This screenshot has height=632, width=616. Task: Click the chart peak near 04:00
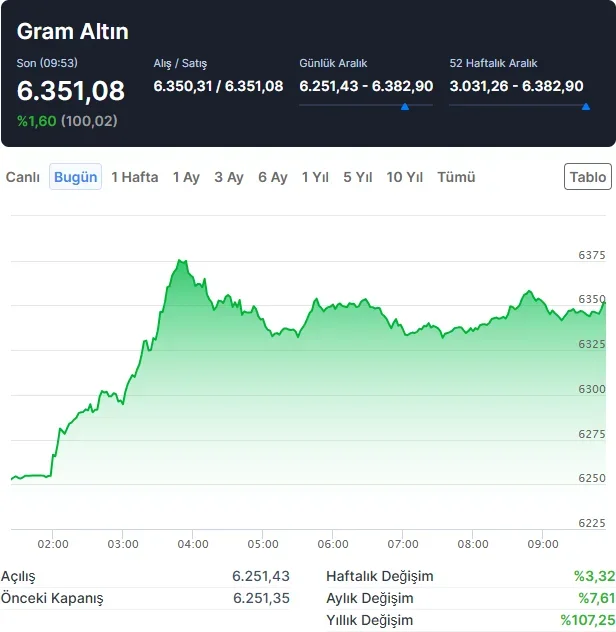180,261
